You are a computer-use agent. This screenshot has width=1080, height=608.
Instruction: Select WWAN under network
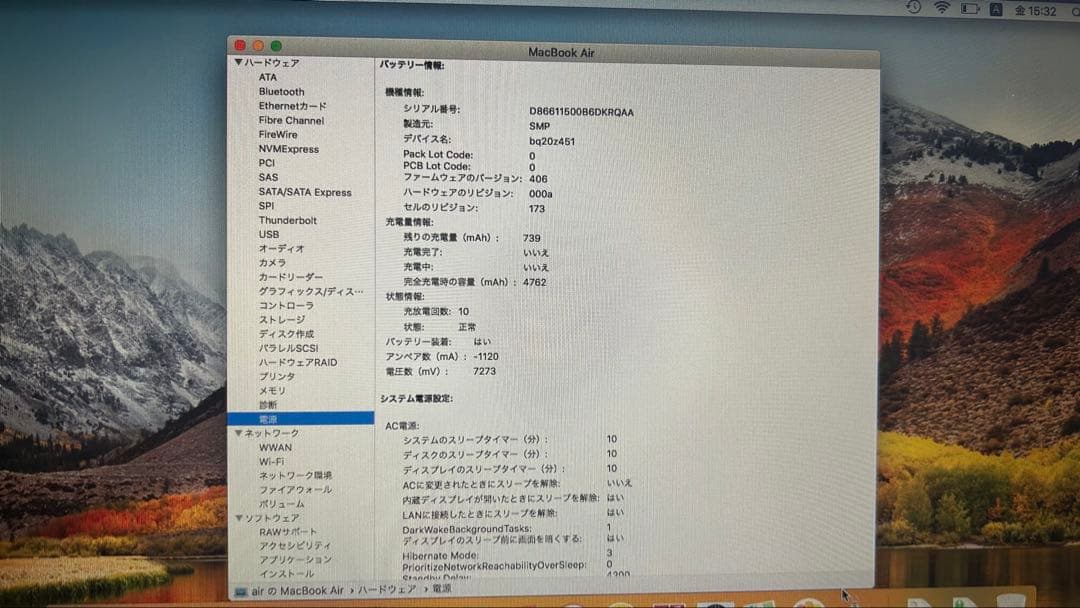(x=275, y=448)
